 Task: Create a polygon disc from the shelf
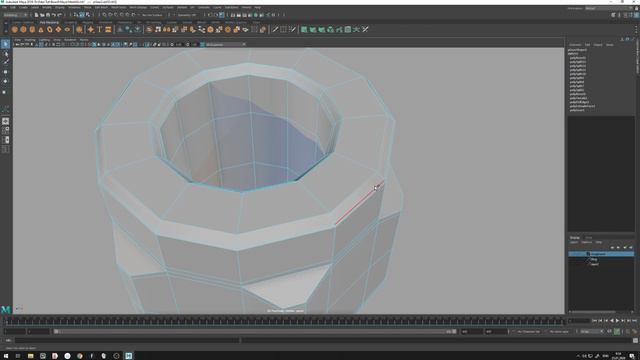tap(67, 29)
